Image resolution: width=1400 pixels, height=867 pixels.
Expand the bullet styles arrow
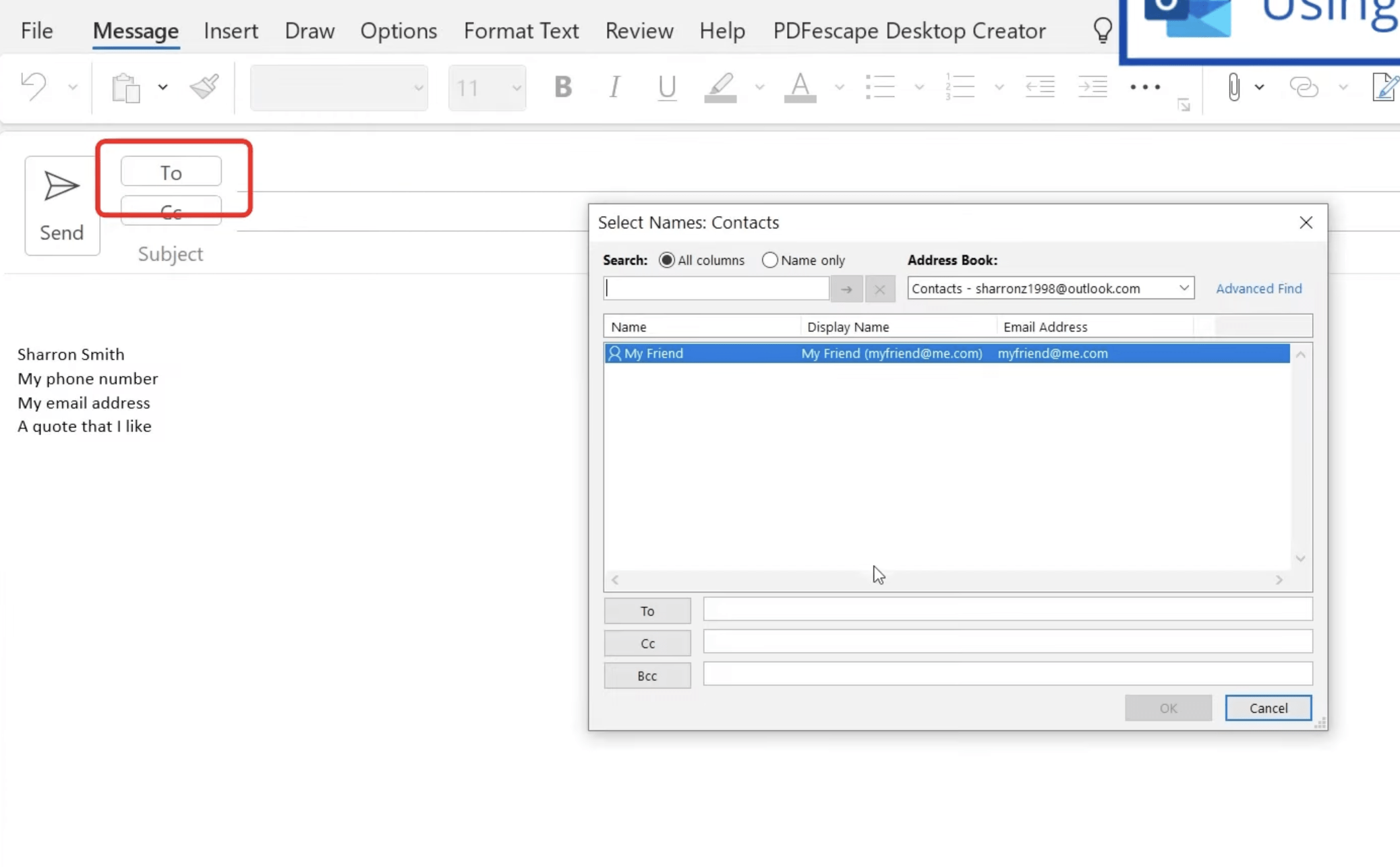[918, 87]
